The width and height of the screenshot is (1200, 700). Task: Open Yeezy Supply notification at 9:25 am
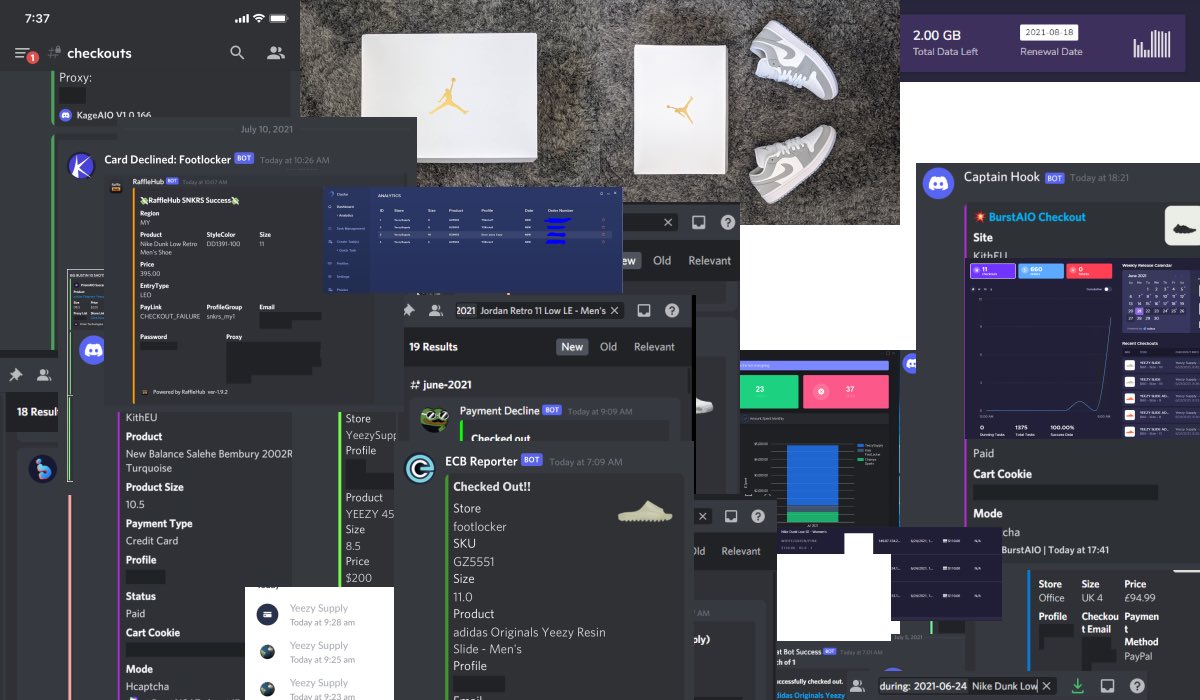point(318,652)
